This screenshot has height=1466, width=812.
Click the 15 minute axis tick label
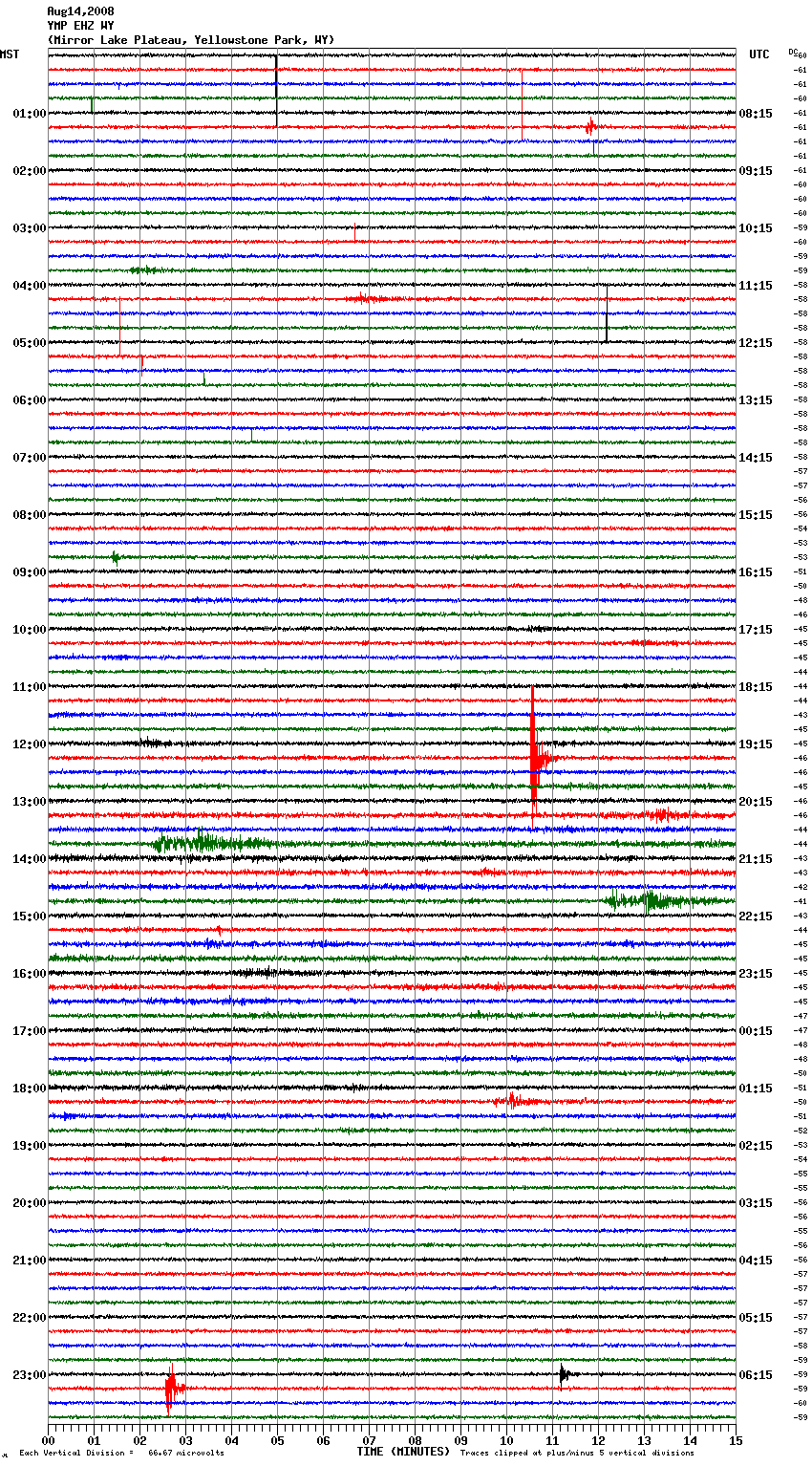tap(736, 1440)
